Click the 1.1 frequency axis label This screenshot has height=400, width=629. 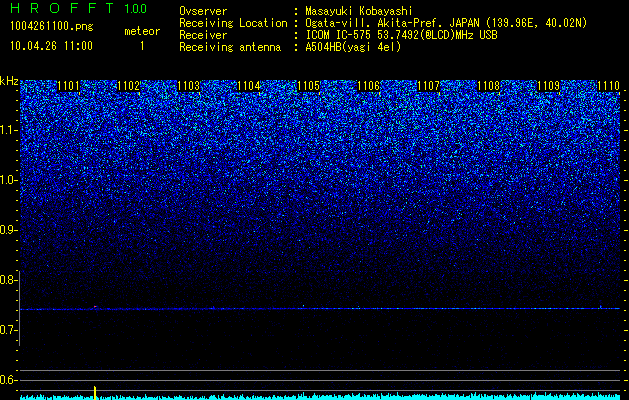click(8, 130)
